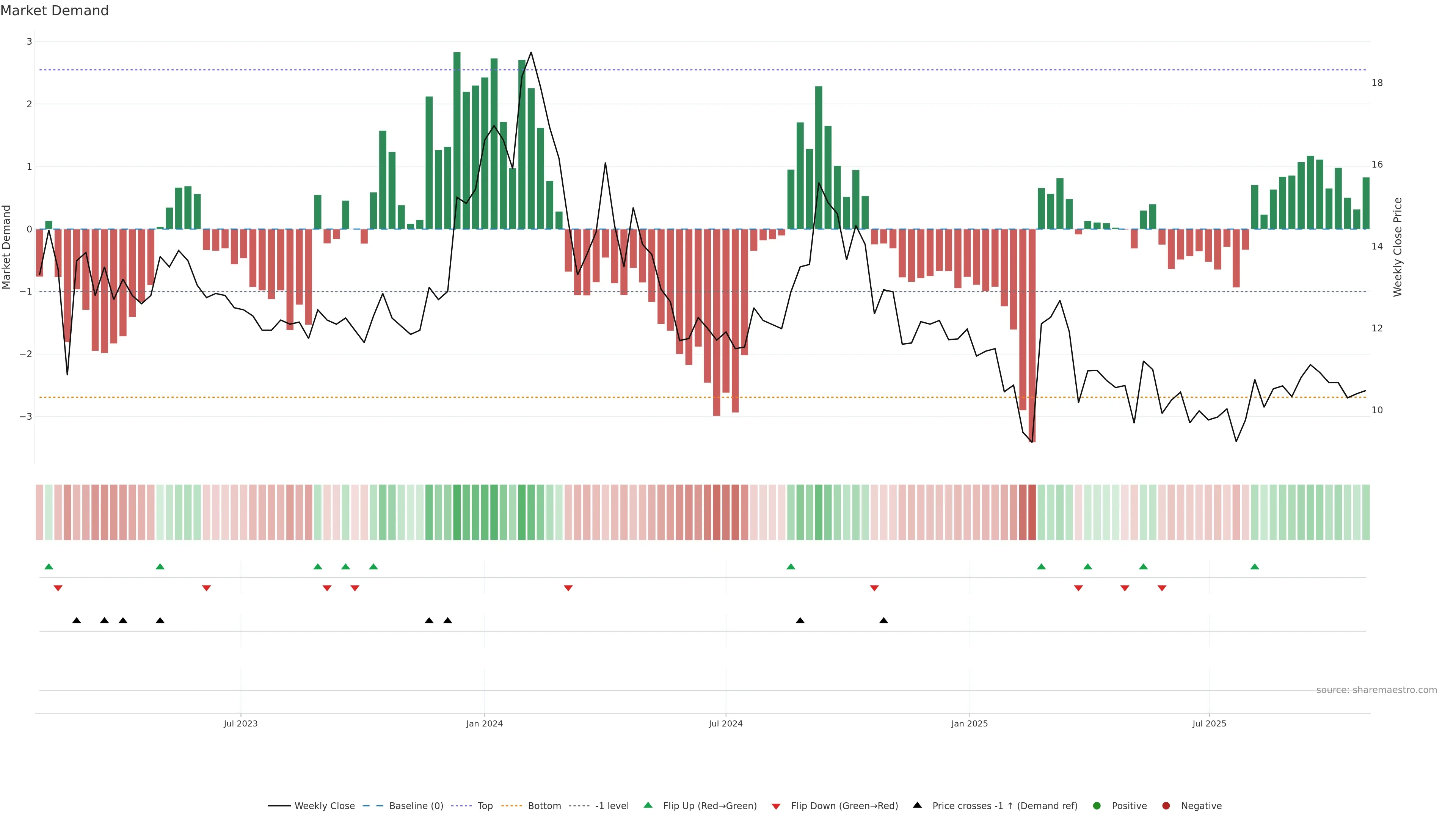Screen dimensions: 1456x819
Task: Click the orange Bottom legend line symbol
Action: pos(511,806)
